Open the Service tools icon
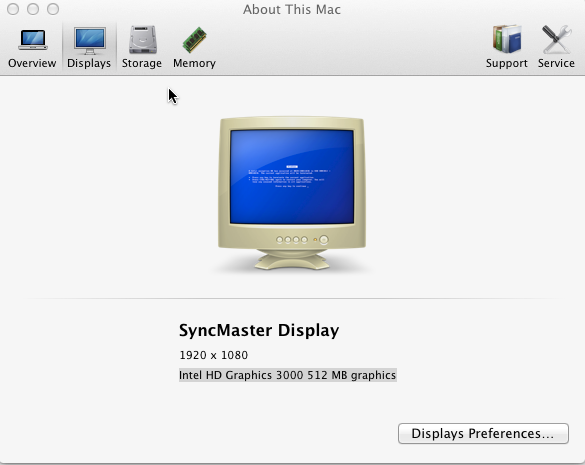This screenshot has height=465, width=585. 556,39
